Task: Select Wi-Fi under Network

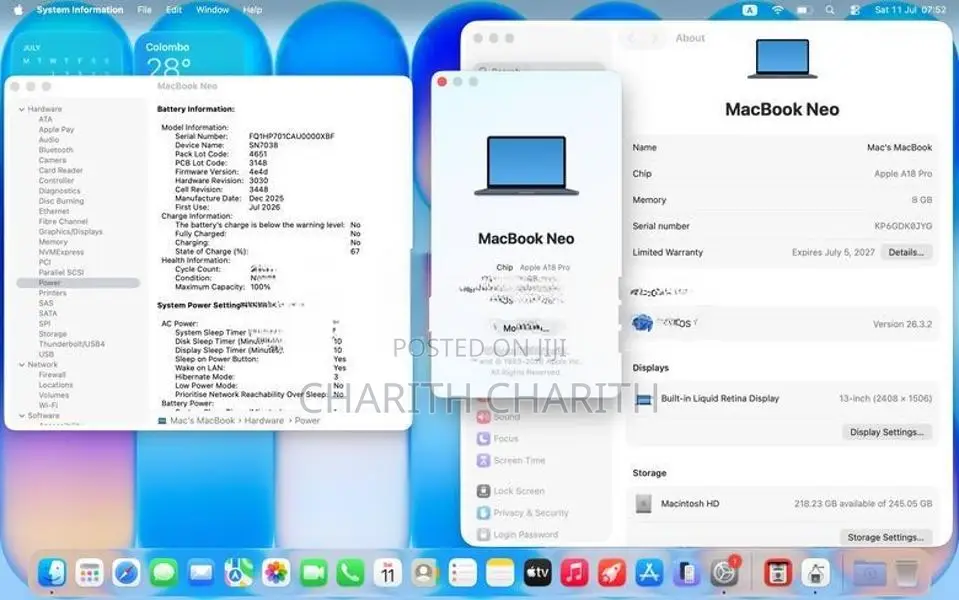Action: (x=48, y=406)
